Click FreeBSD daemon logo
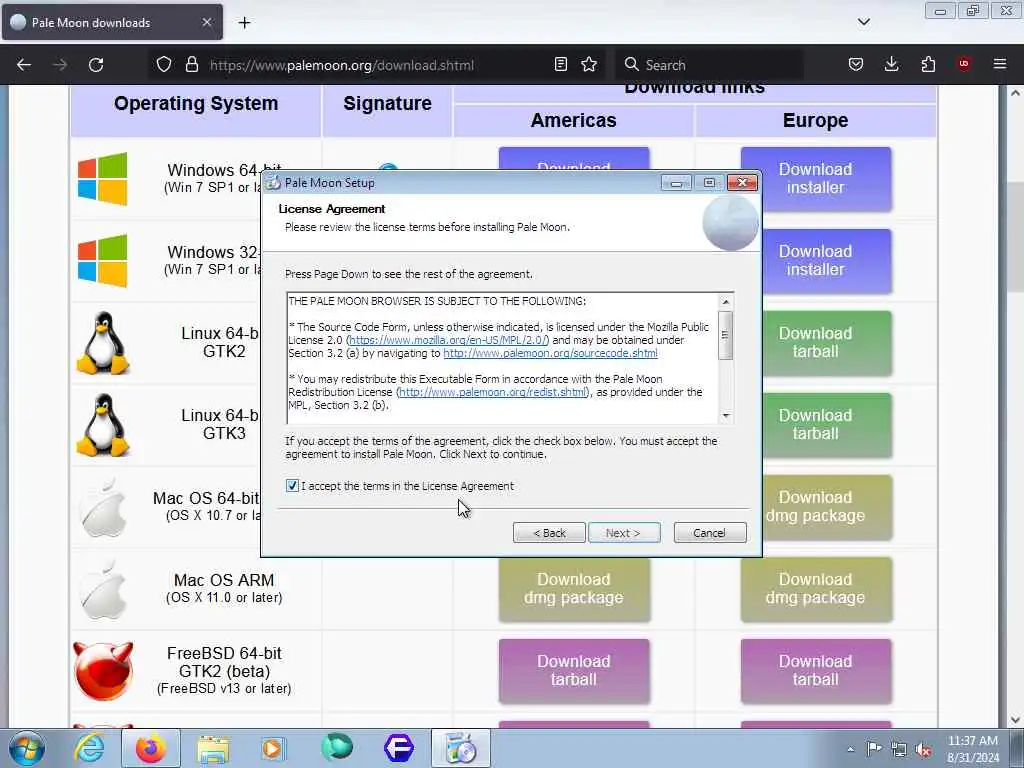 (103, 671)
